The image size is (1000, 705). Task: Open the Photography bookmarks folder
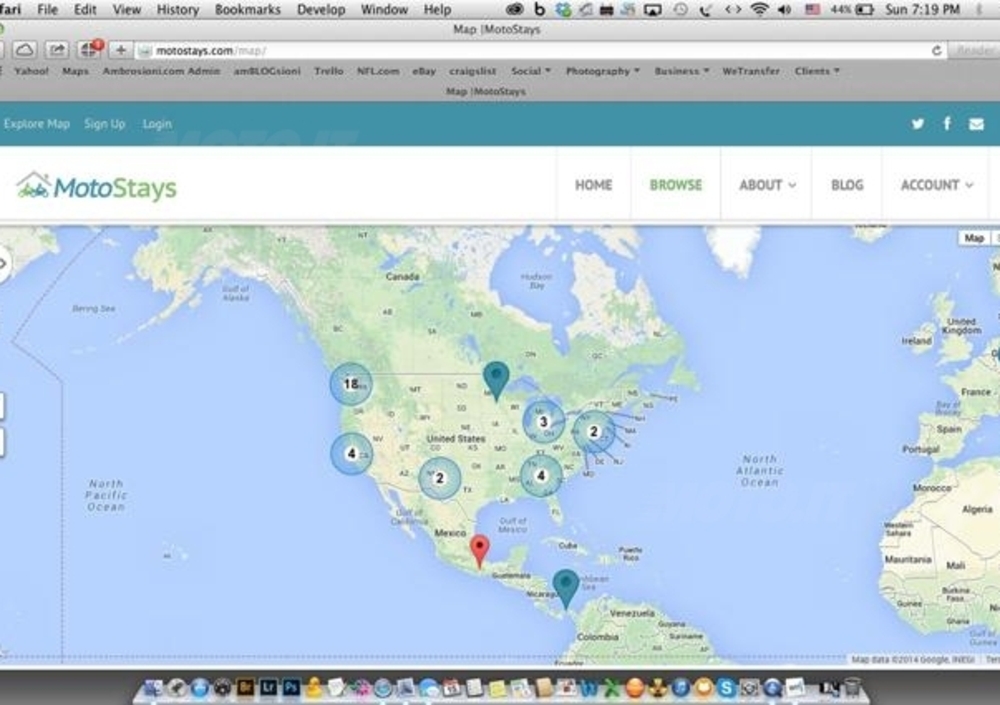tap(602, 71)
